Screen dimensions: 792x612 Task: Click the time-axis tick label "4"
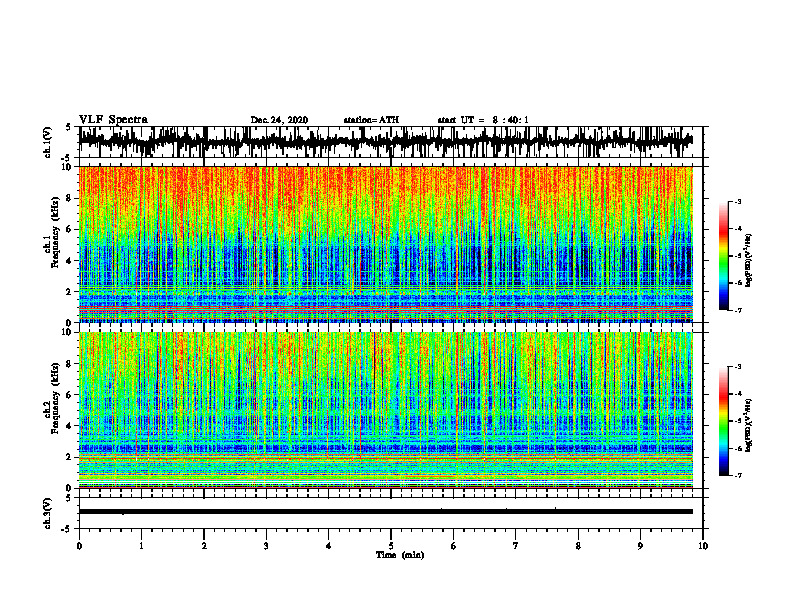329,546
